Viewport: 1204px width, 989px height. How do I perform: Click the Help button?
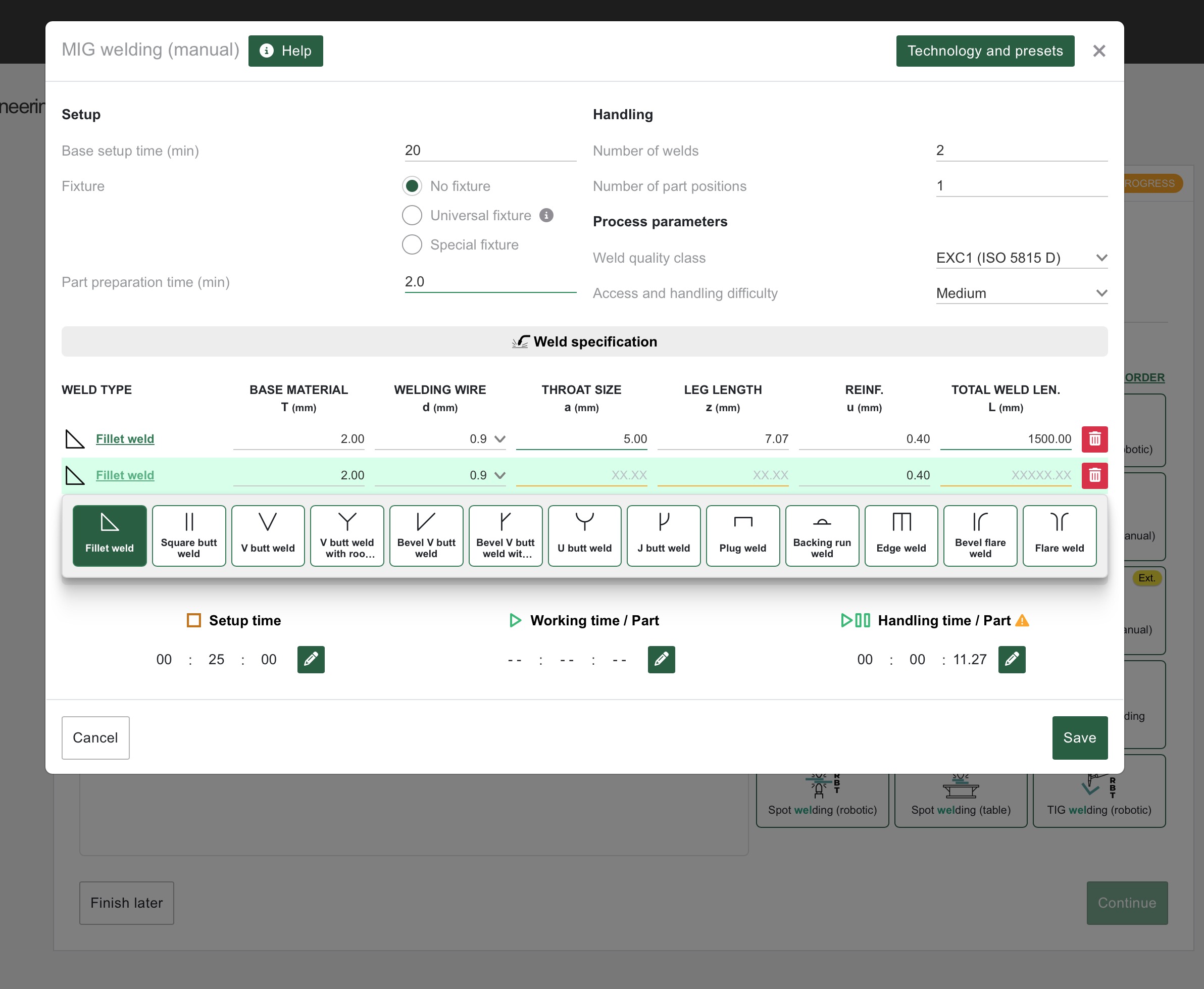pyautogui.click(x=285, y=51)
